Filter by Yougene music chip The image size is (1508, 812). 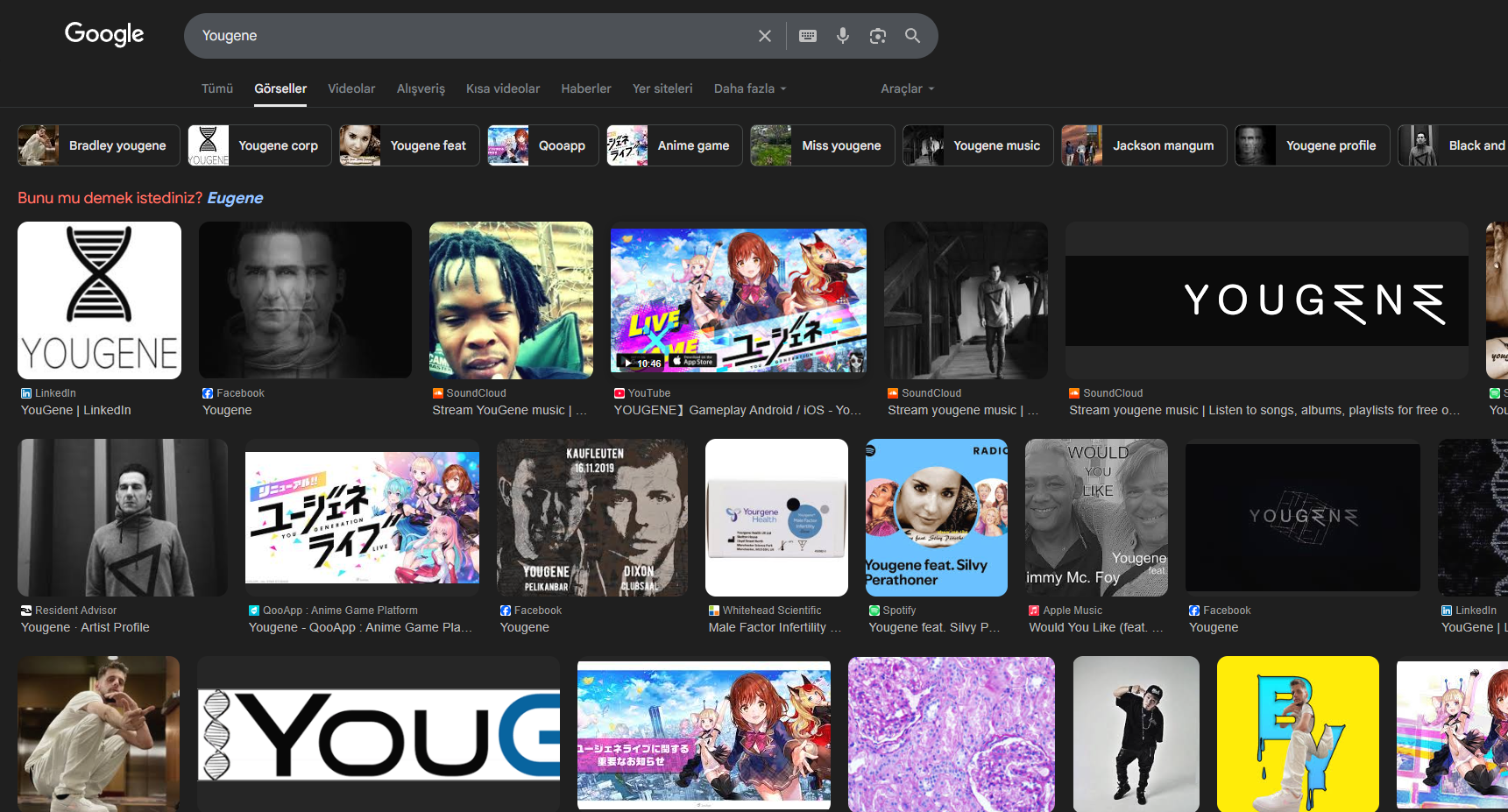pyautogui.click(x=978, y=145)
